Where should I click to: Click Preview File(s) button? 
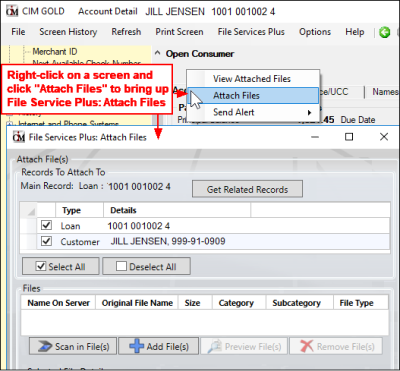pyautogui.click(x=244, y=346)
